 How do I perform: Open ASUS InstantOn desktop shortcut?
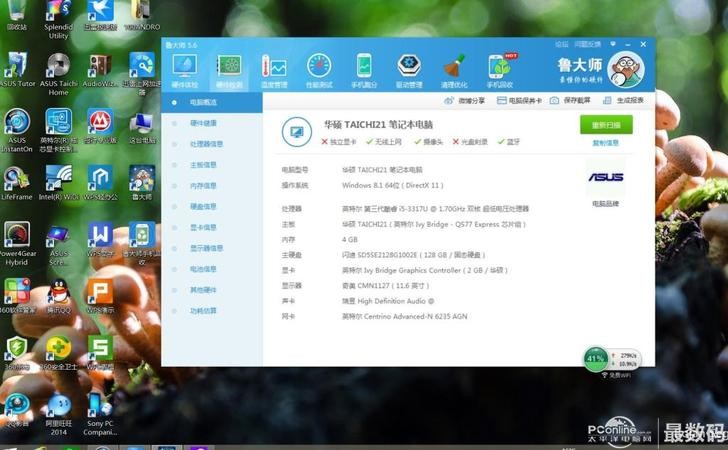(x=17, y=131)
